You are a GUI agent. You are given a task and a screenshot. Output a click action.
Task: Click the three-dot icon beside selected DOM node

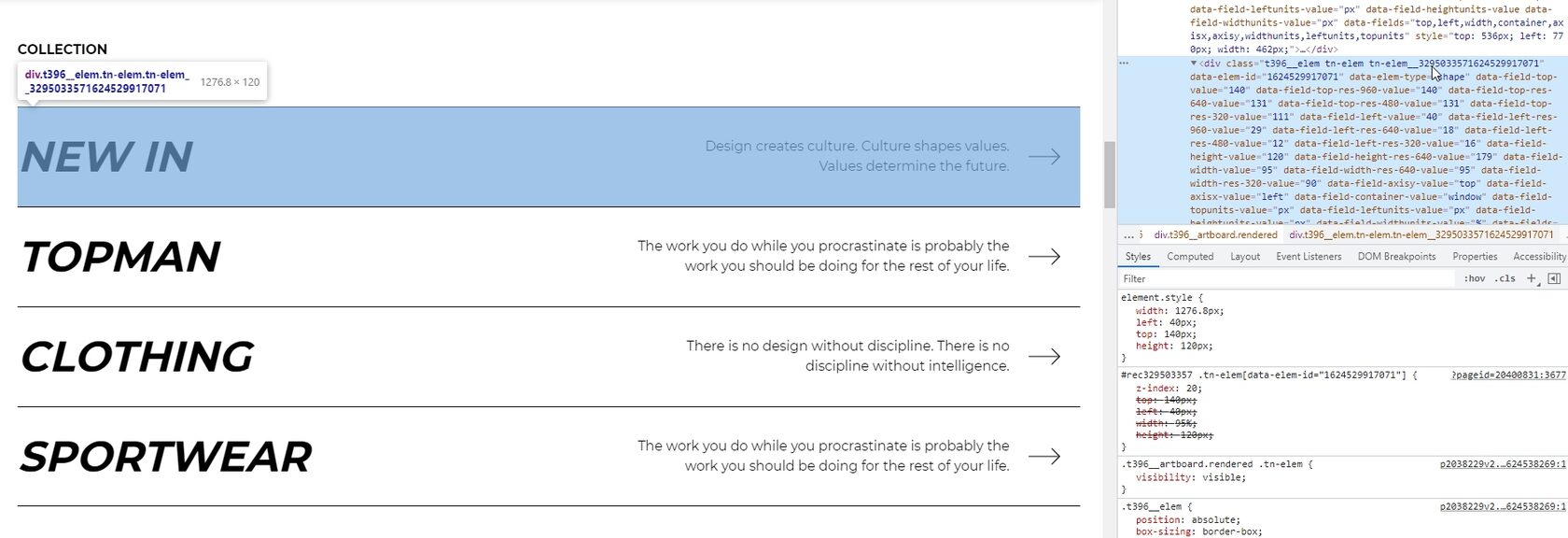coord(1124,64)
